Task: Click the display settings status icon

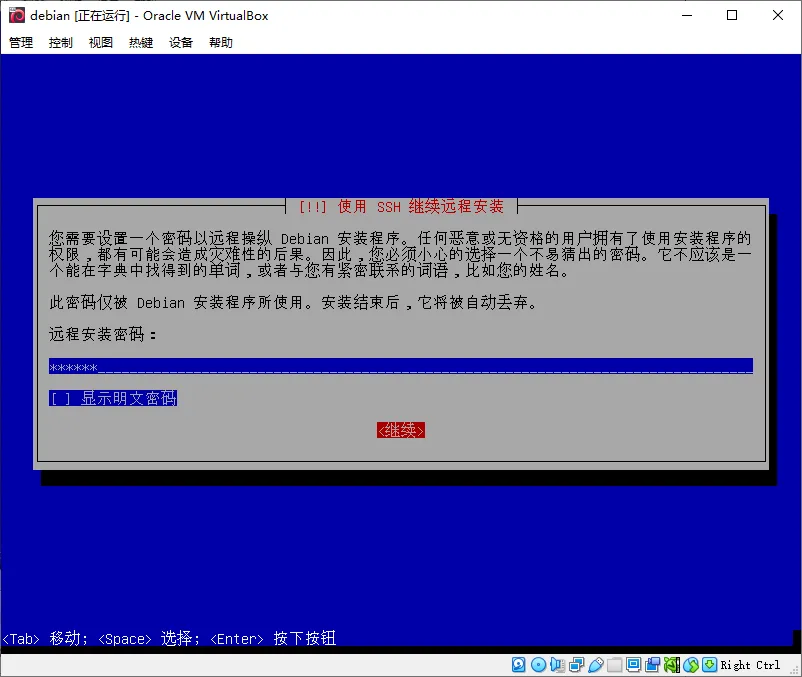Action: (x=633, y=665)
